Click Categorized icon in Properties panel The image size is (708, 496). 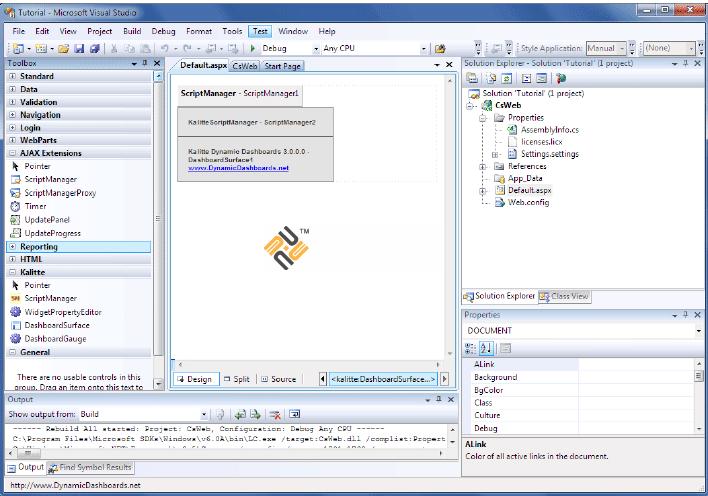pos(470,348)
